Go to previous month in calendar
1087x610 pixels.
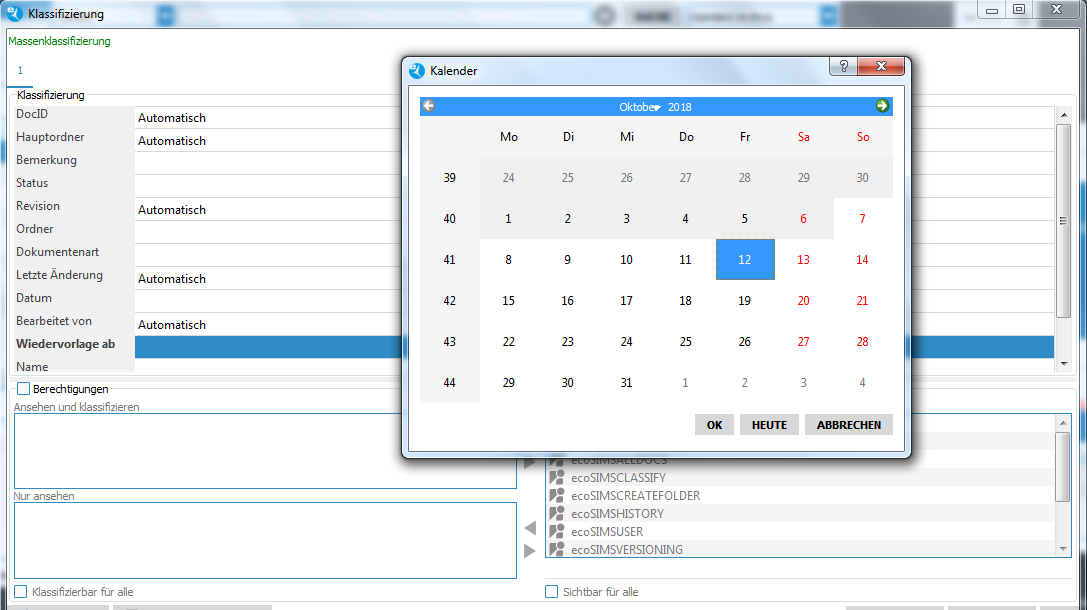tap(428, 106)
